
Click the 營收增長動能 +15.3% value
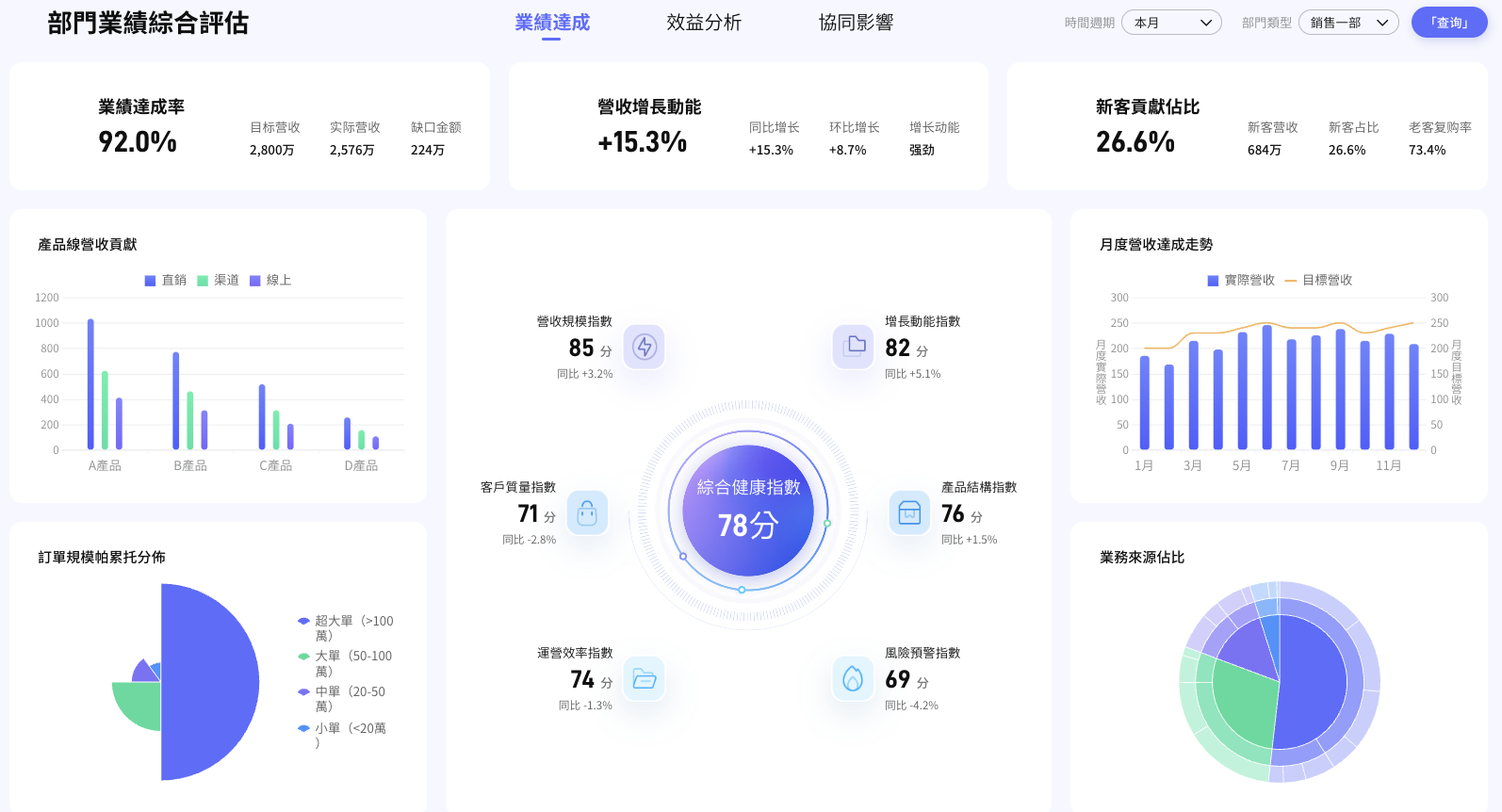643,142
